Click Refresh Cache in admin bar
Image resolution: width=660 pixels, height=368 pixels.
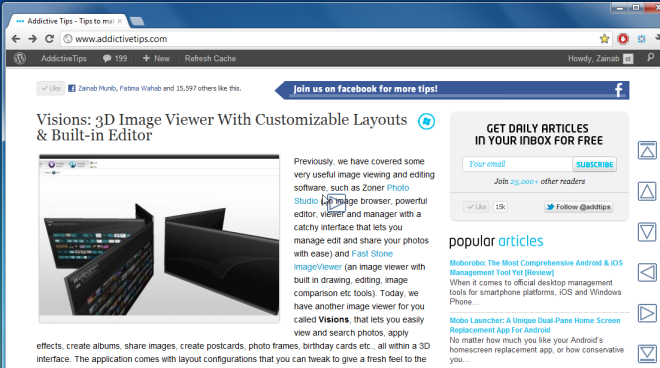point(210,59)
